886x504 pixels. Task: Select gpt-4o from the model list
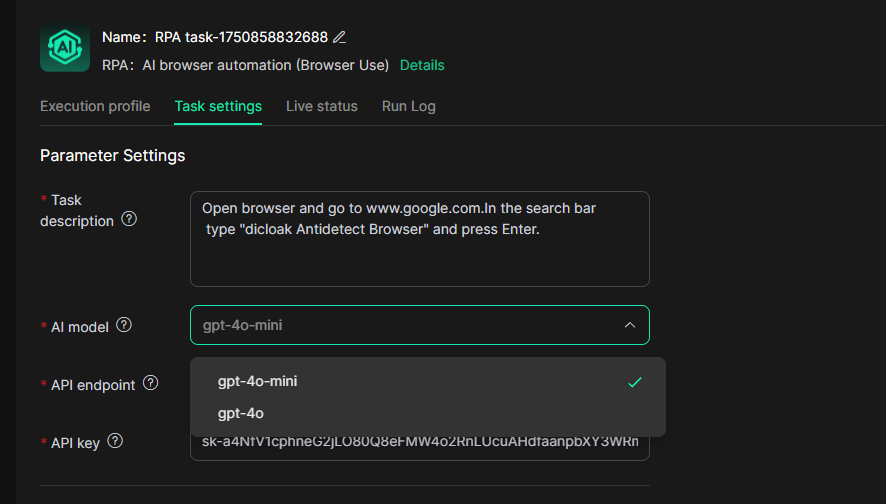pyautogui.click(x=241, y=413)
